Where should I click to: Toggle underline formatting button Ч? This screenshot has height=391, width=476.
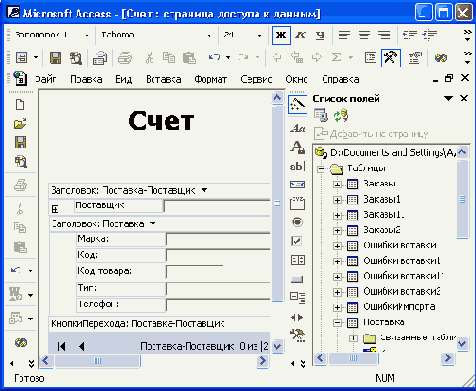click(x=319, y=35)
